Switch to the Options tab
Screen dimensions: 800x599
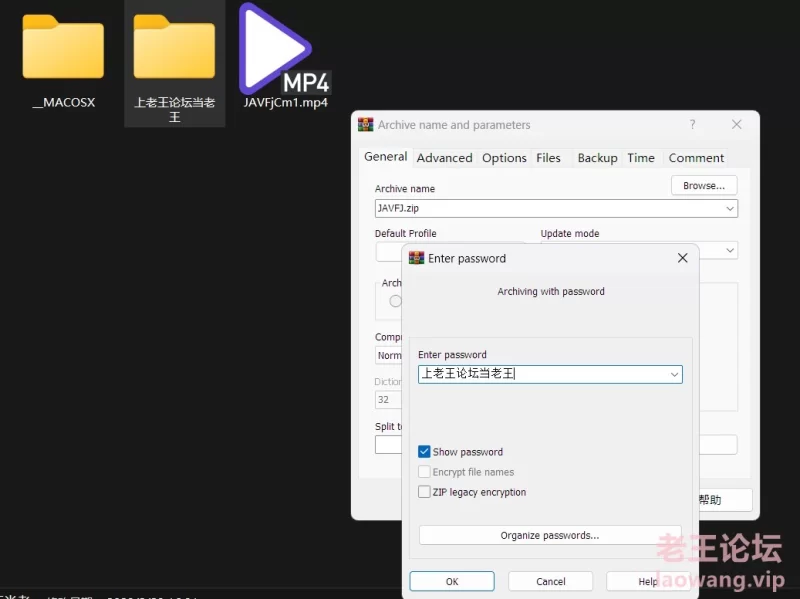click(504, 158)
